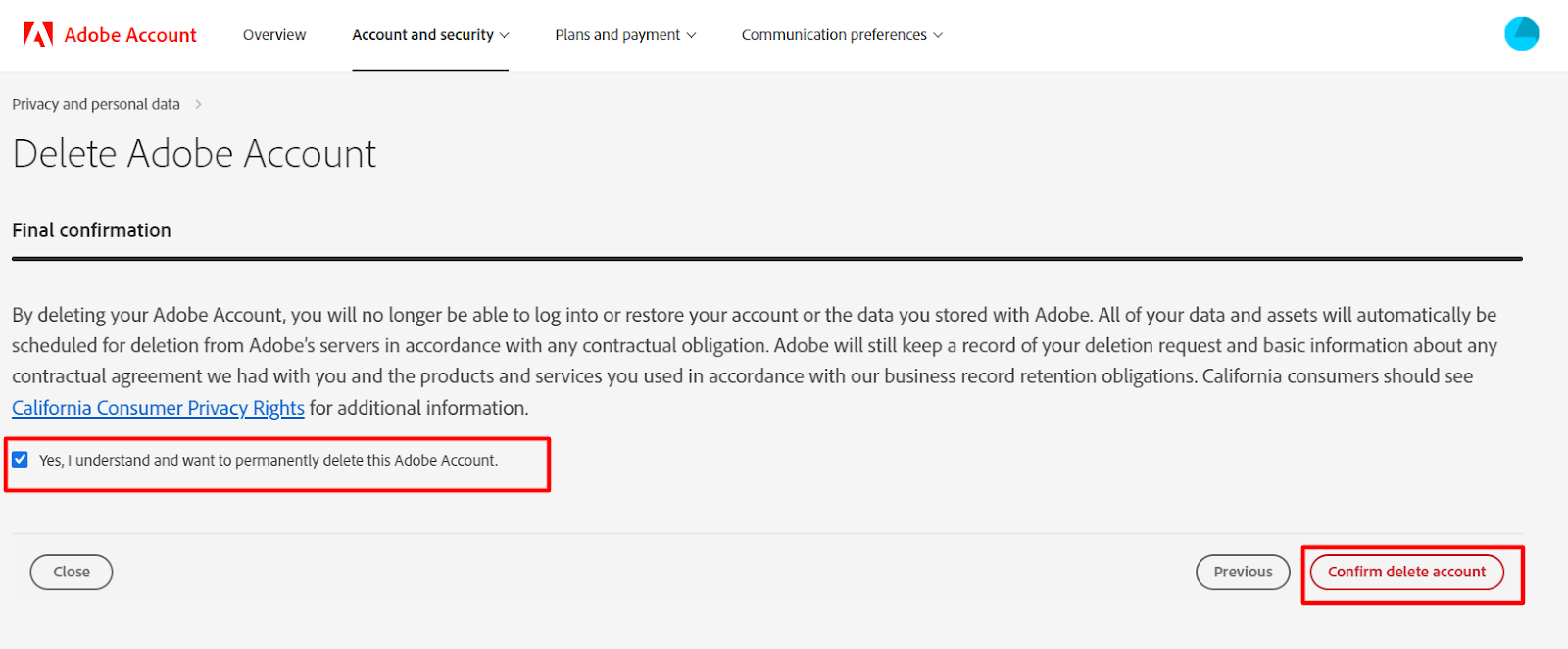
Task: Expand the Communication preferences chevron
Action: tap(938, 35)
